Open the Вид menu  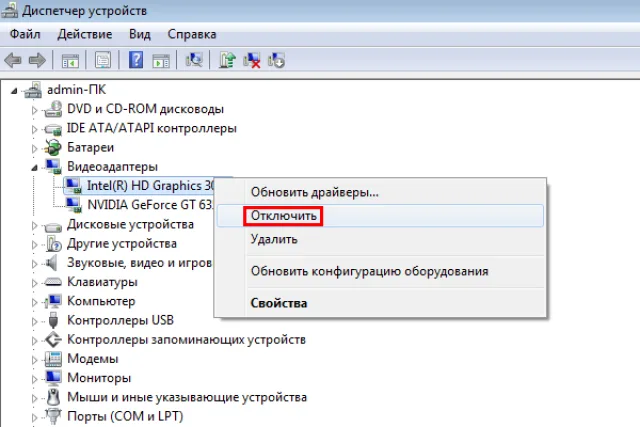pyautogui.click(x=140, y=34)
